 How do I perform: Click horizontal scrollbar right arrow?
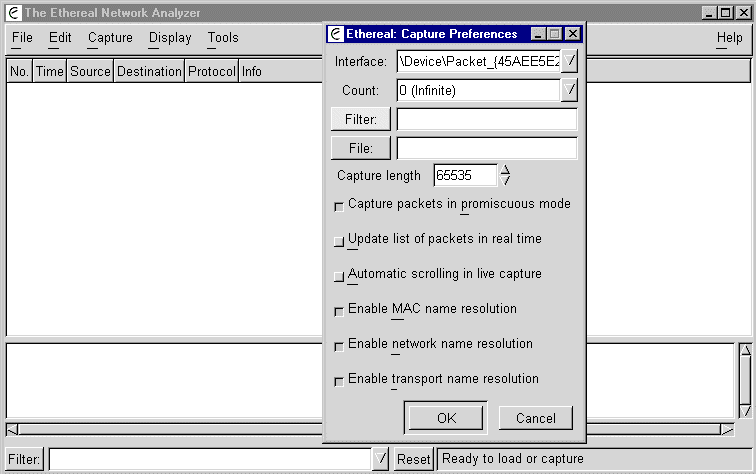click(727, 429)
